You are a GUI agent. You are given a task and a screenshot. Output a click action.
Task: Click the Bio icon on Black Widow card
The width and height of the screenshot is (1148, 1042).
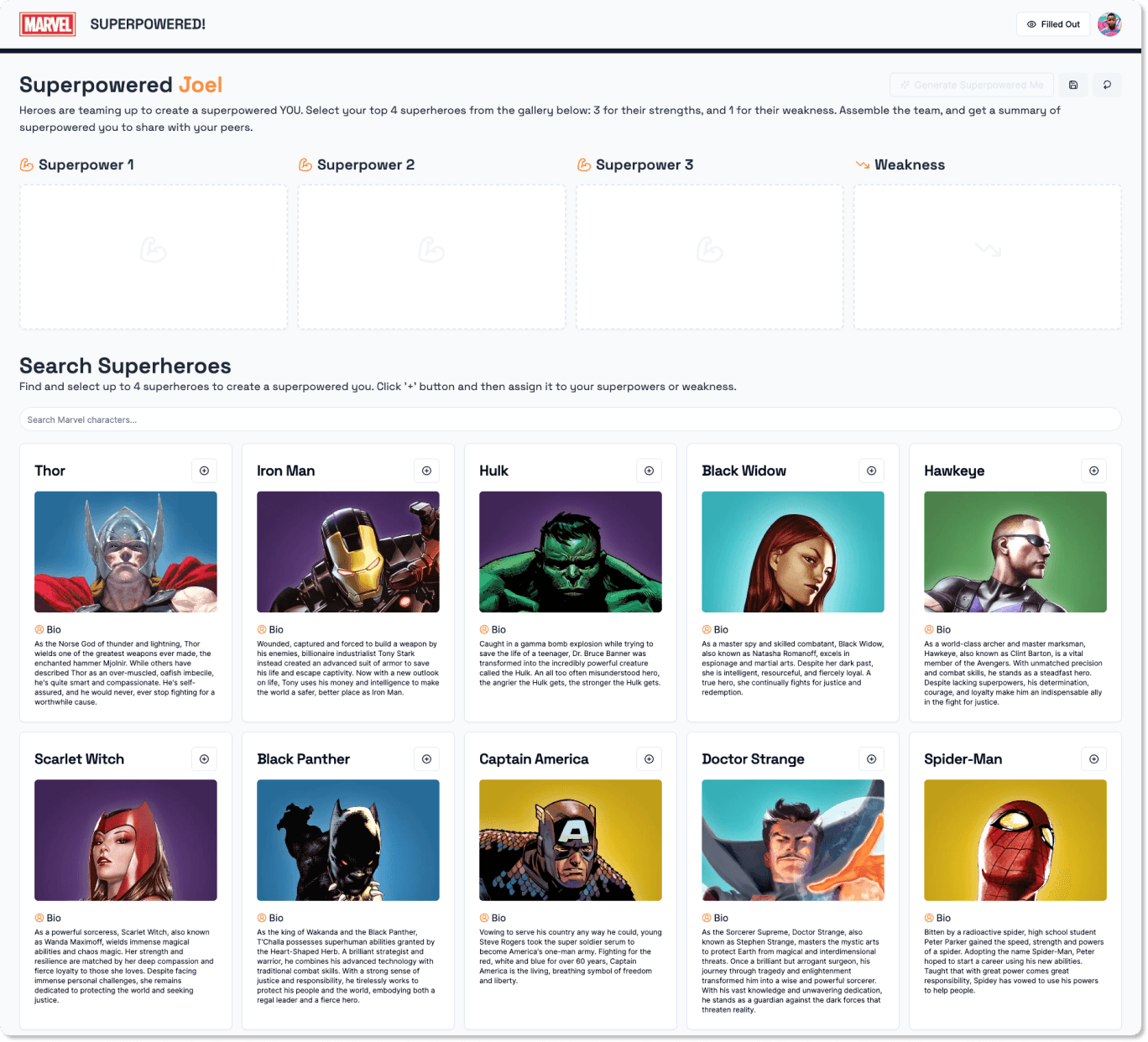click(x=707, y=629)
